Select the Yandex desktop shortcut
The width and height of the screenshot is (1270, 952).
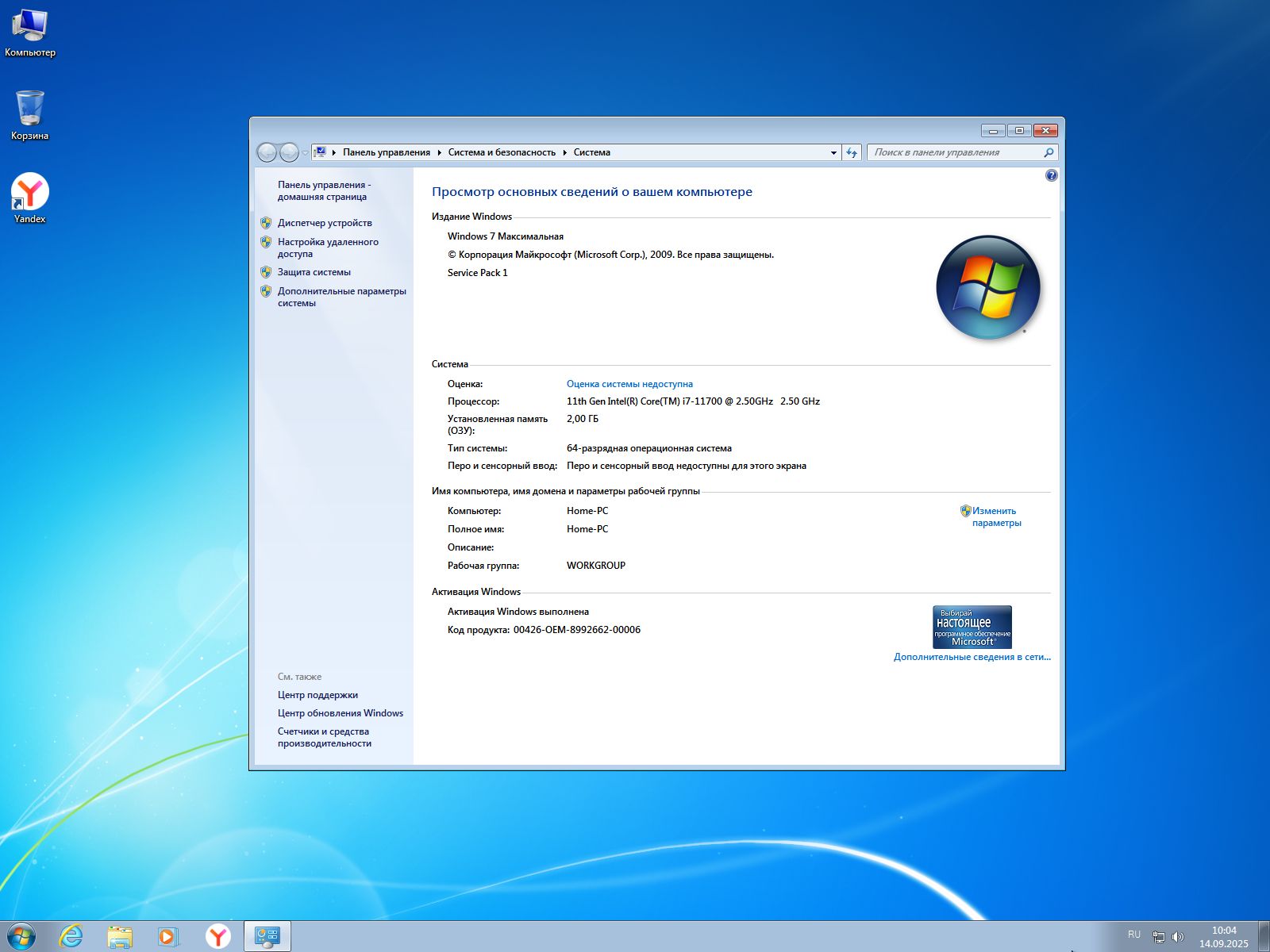click(30, 198)
